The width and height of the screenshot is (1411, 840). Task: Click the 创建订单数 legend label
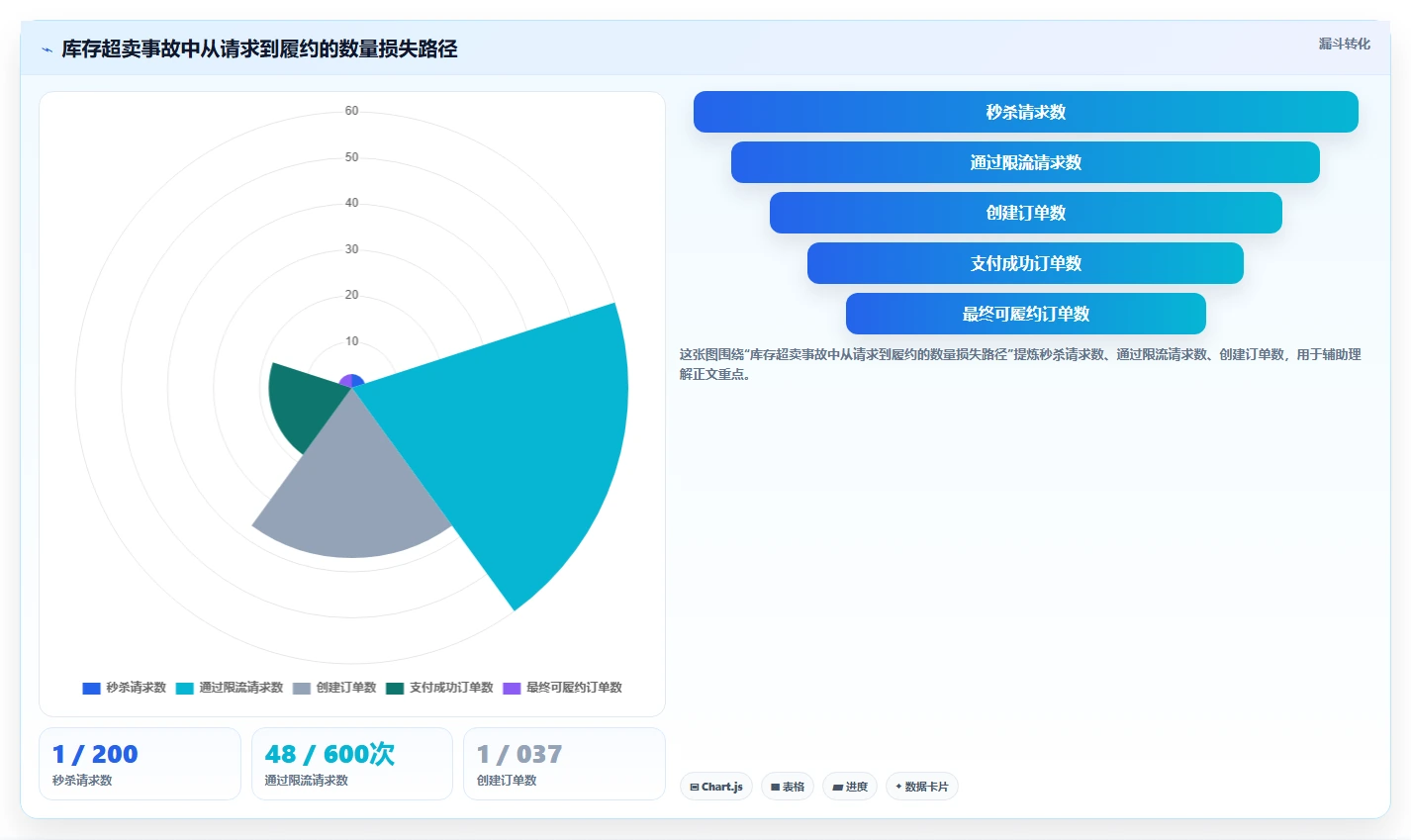346,688
